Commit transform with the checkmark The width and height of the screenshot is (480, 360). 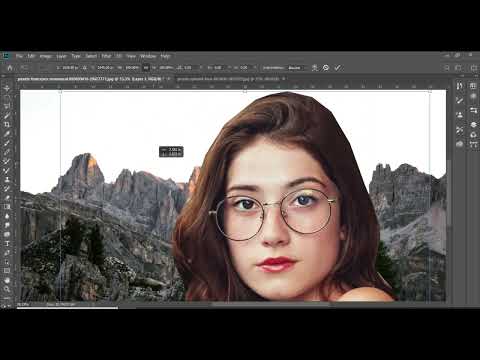[x=337, y=68]
